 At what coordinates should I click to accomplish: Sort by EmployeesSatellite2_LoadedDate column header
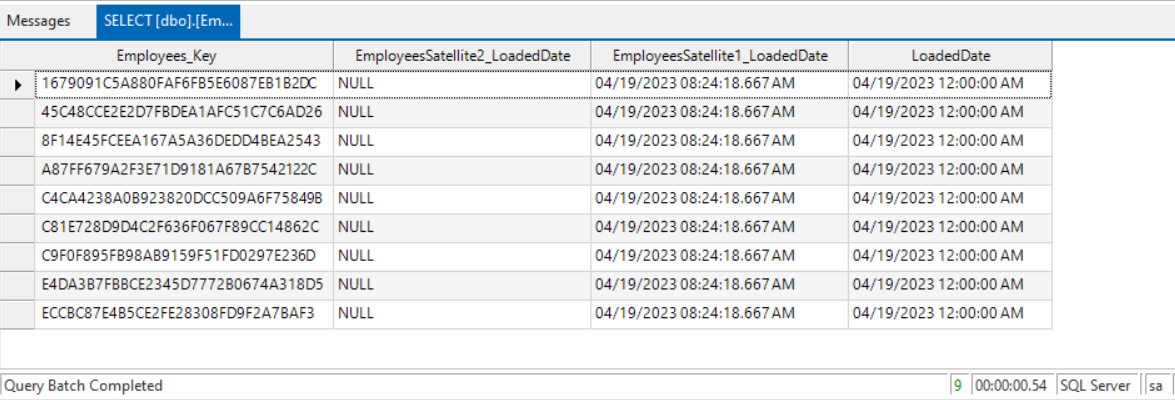tap(462, 56)
